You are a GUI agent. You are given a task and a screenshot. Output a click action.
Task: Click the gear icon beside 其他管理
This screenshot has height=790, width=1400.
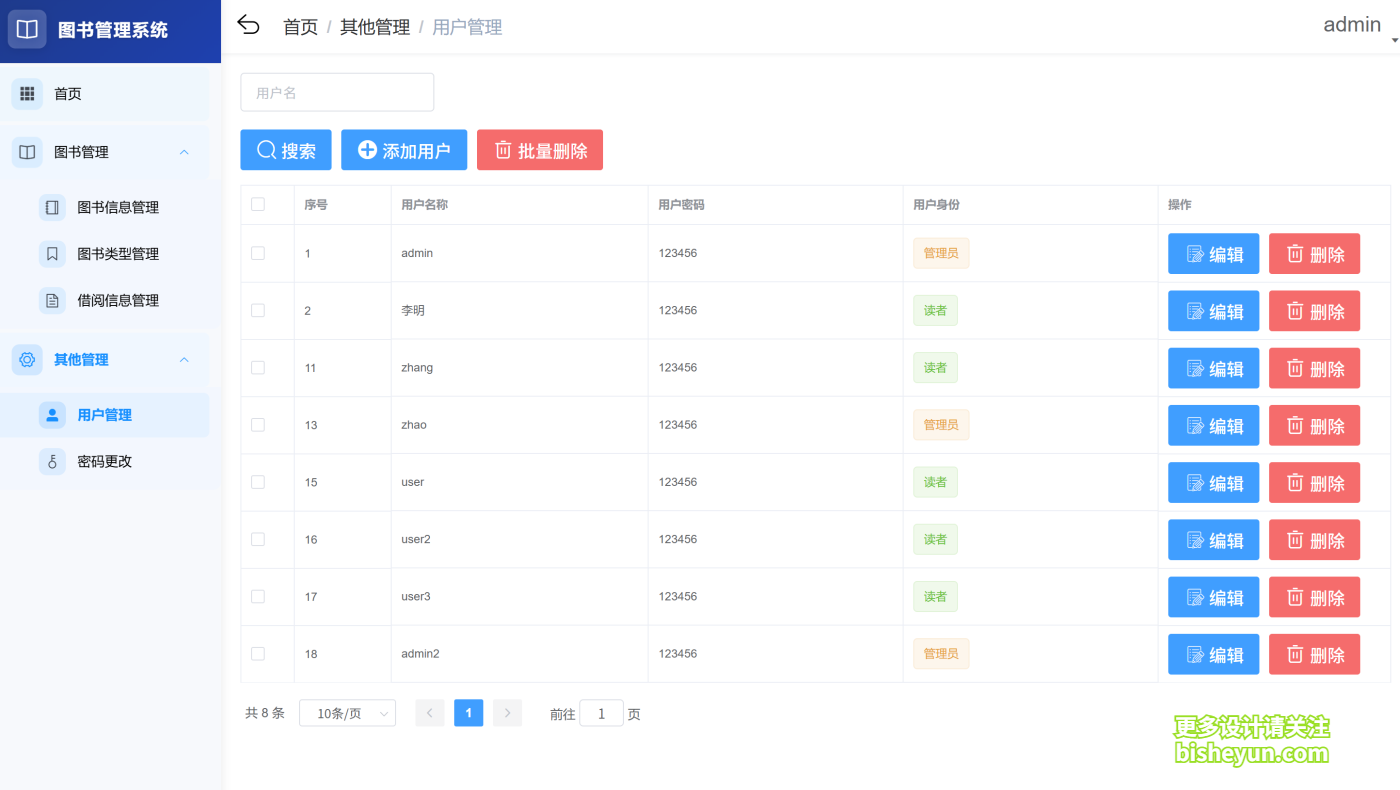click(x=26, y=360)
